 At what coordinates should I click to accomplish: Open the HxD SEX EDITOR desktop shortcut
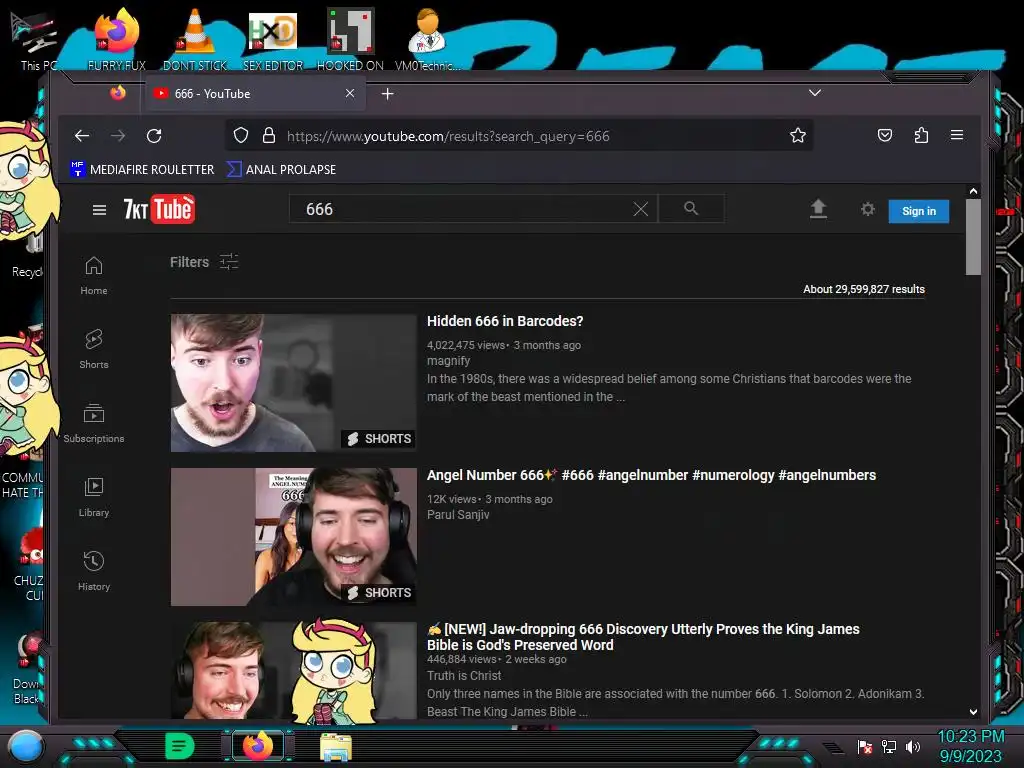273,40
